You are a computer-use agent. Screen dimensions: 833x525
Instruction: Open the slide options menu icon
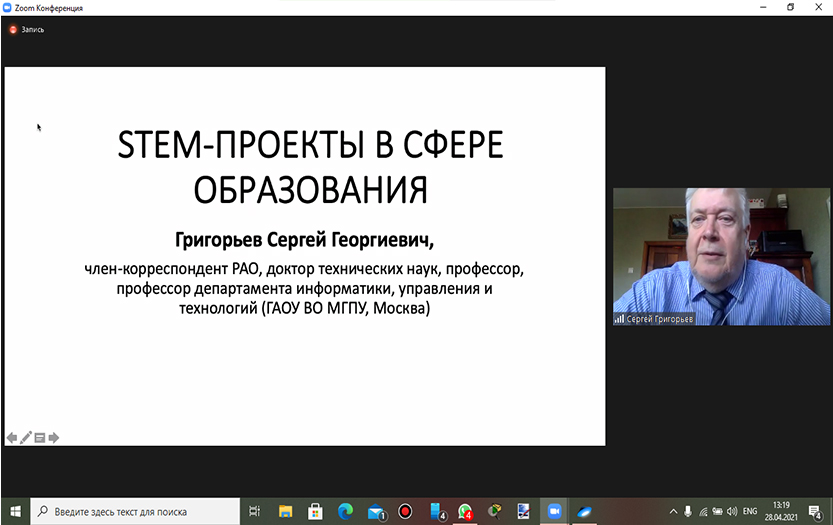[x=40, y=437]
